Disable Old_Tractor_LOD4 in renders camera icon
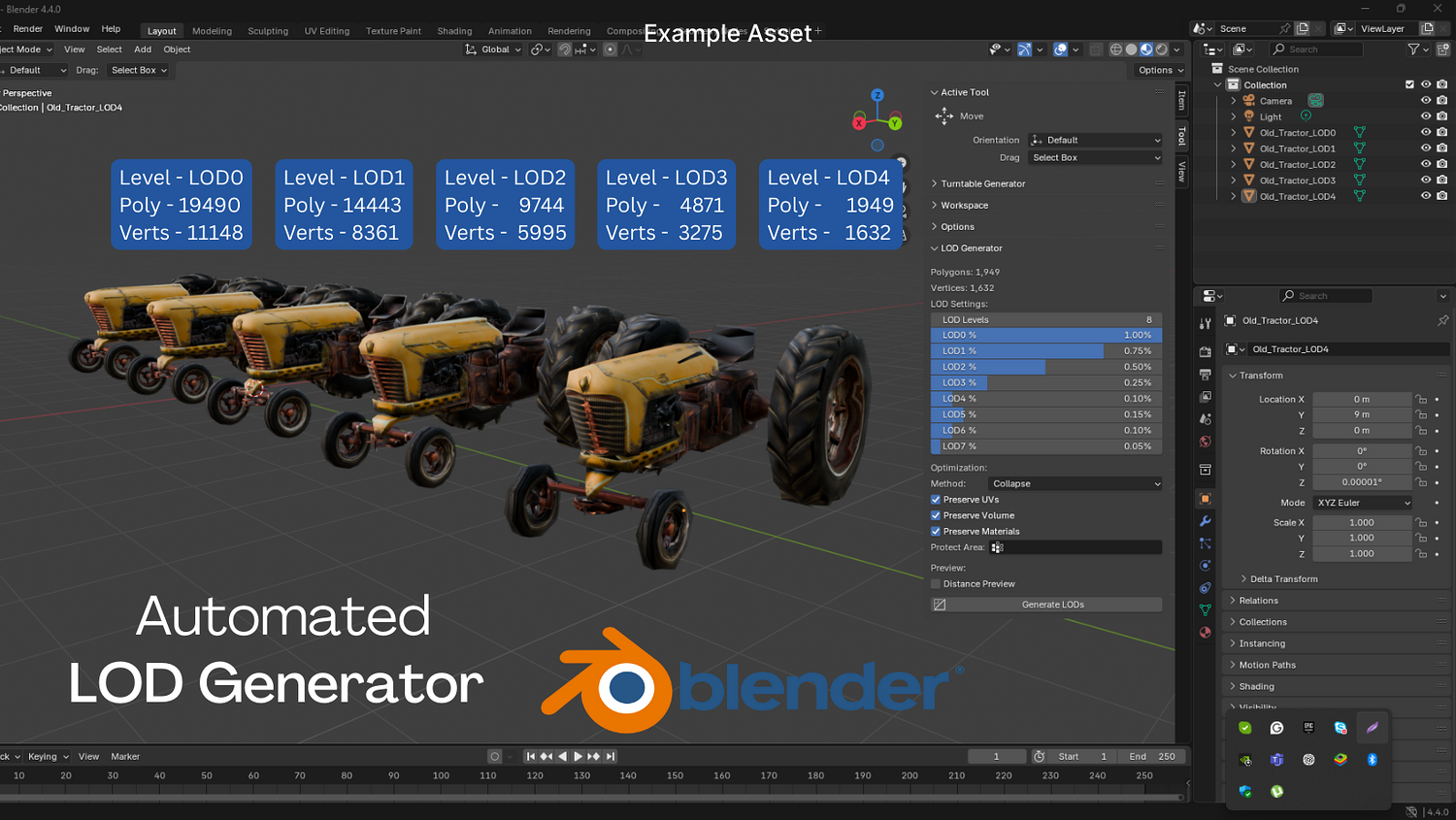 point(1441,196)
